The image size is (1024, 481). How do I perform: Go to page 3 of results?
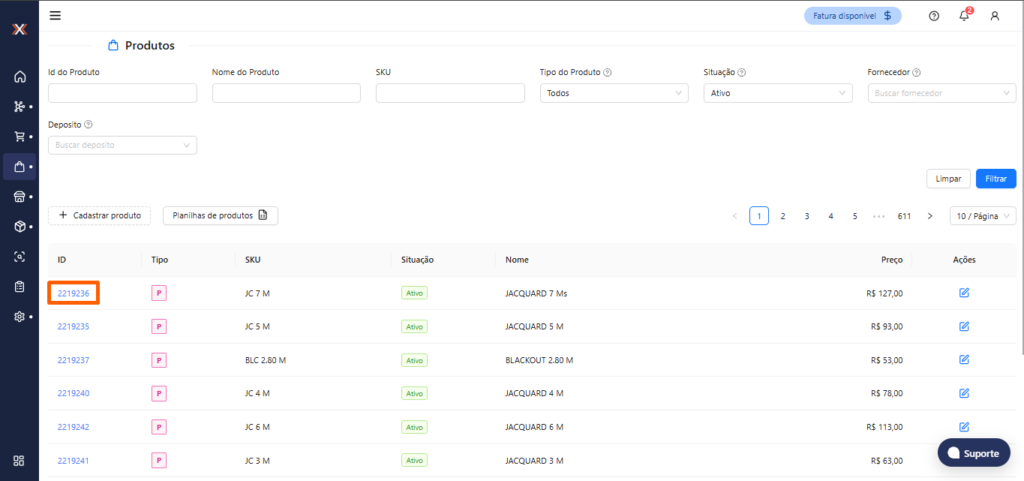point(807,216)
